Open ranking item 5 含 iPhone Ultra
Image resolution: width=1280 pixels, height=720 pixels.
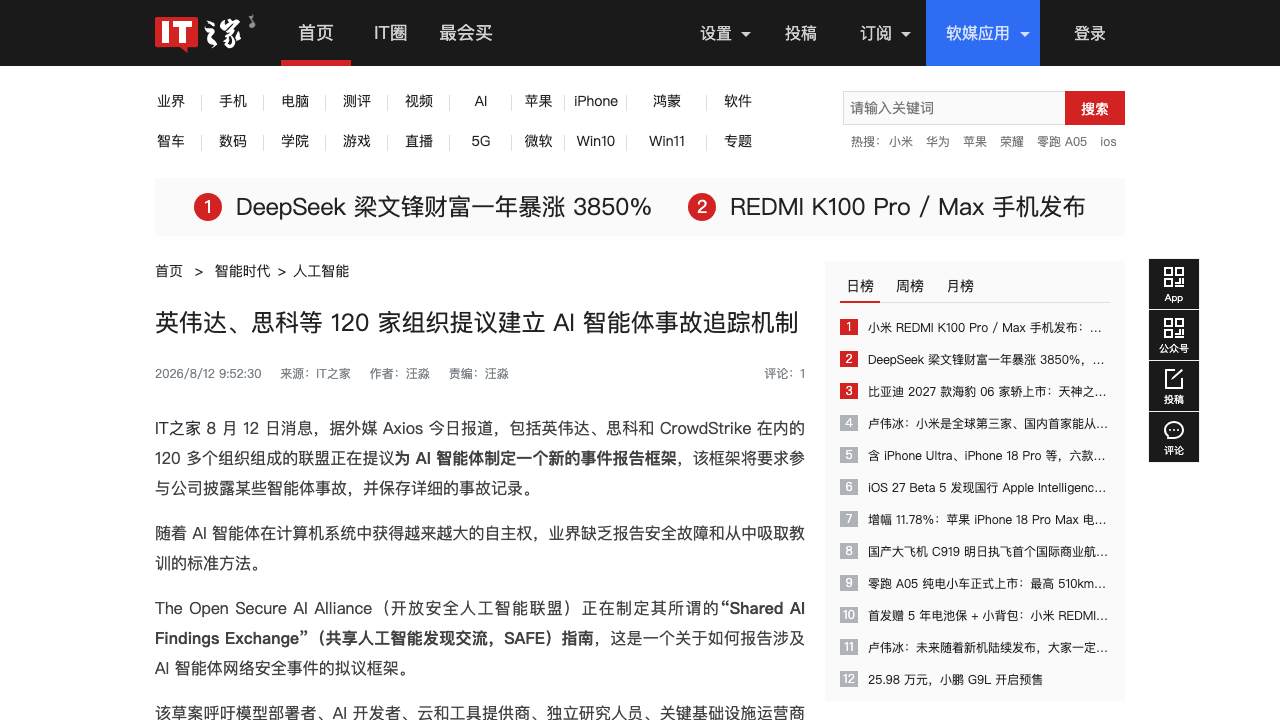click(x=988, y=455)
